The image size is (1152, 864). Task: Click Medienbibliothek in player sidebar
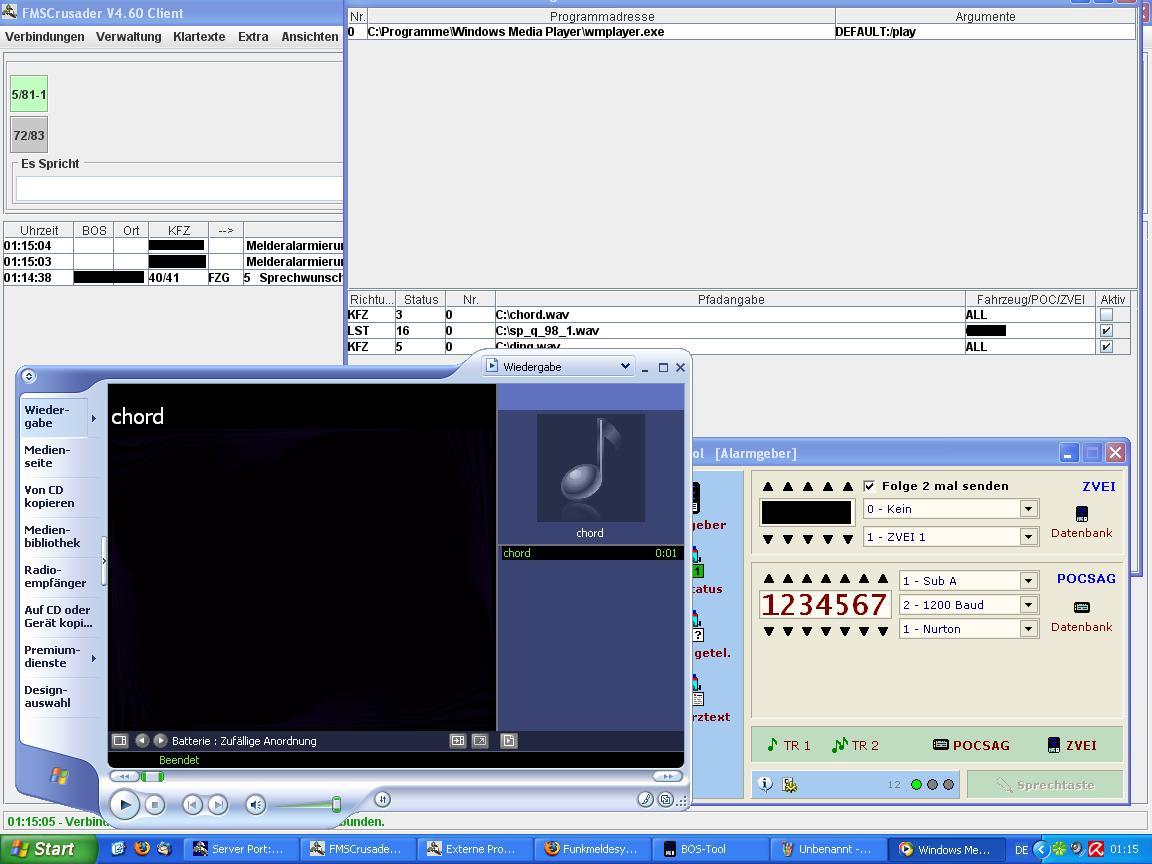(52, 536)
